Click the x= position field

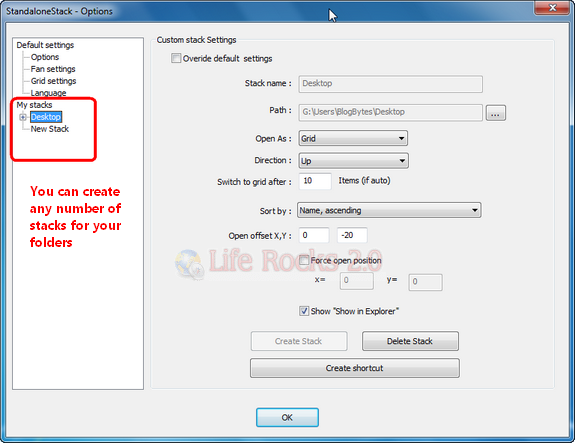pos(356,281)
